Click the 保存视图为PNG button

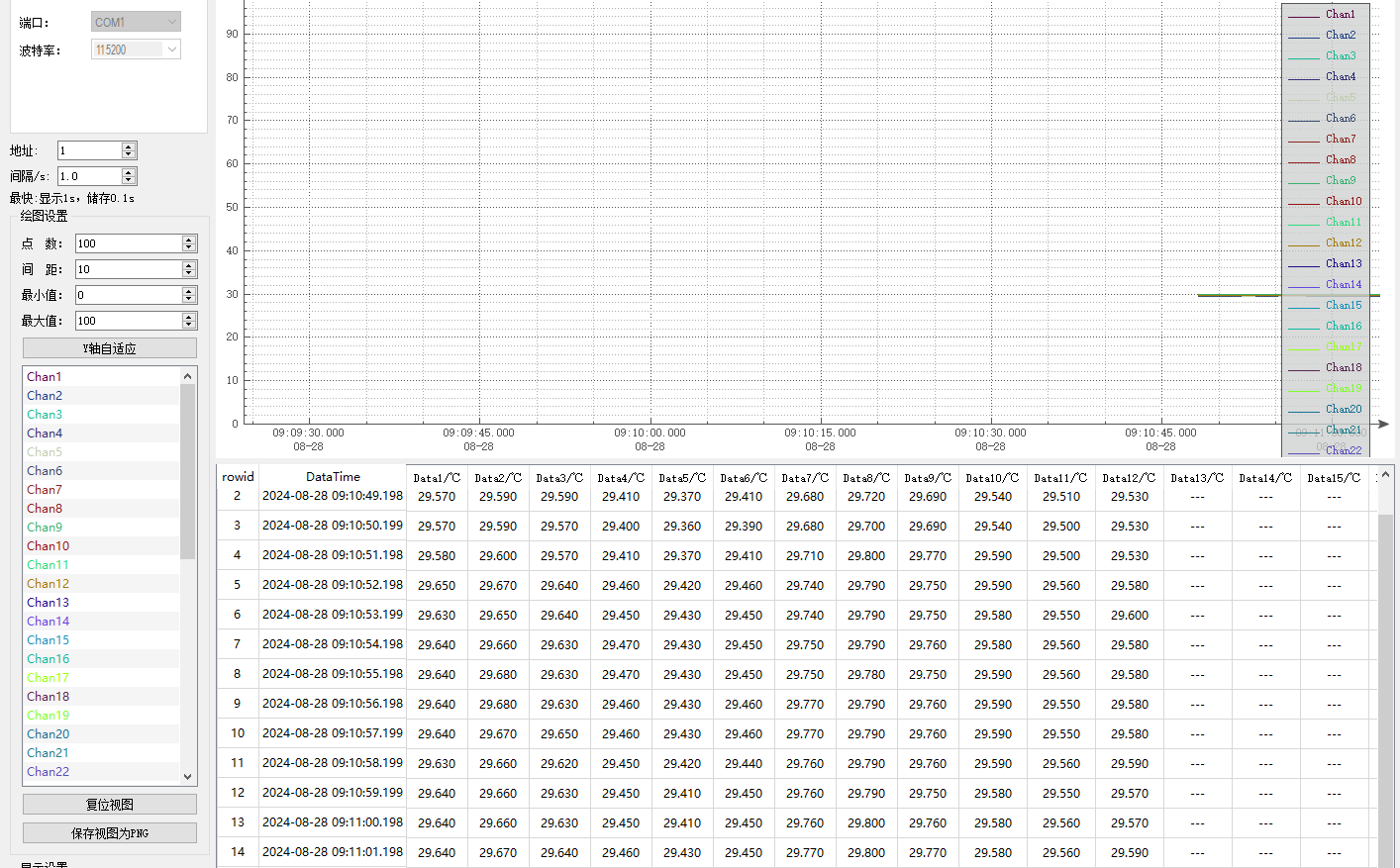[109, 833]
